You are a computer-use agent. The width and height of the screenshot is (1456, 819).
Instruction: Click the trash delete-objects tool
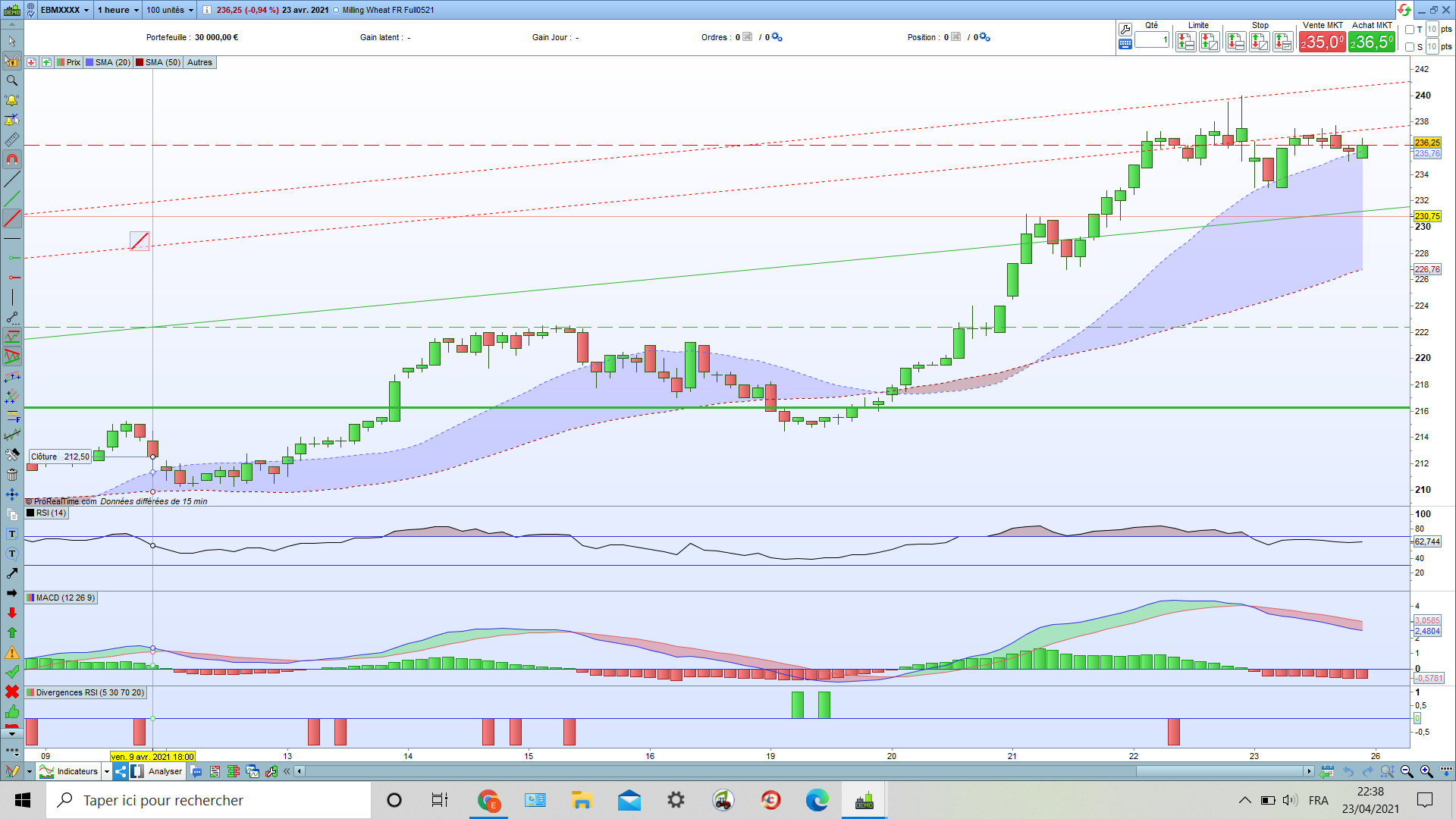tap(12, 475)
